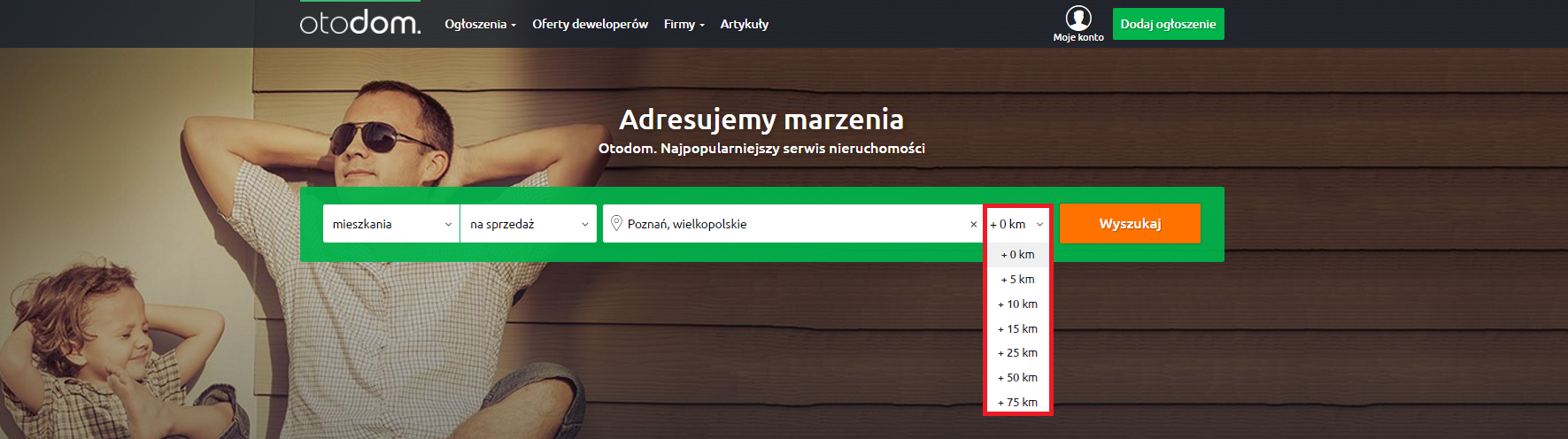This screenshot has height=439, width=1568.
Task: Expand the Firmy menu
Action: click(x=684, y=25)
